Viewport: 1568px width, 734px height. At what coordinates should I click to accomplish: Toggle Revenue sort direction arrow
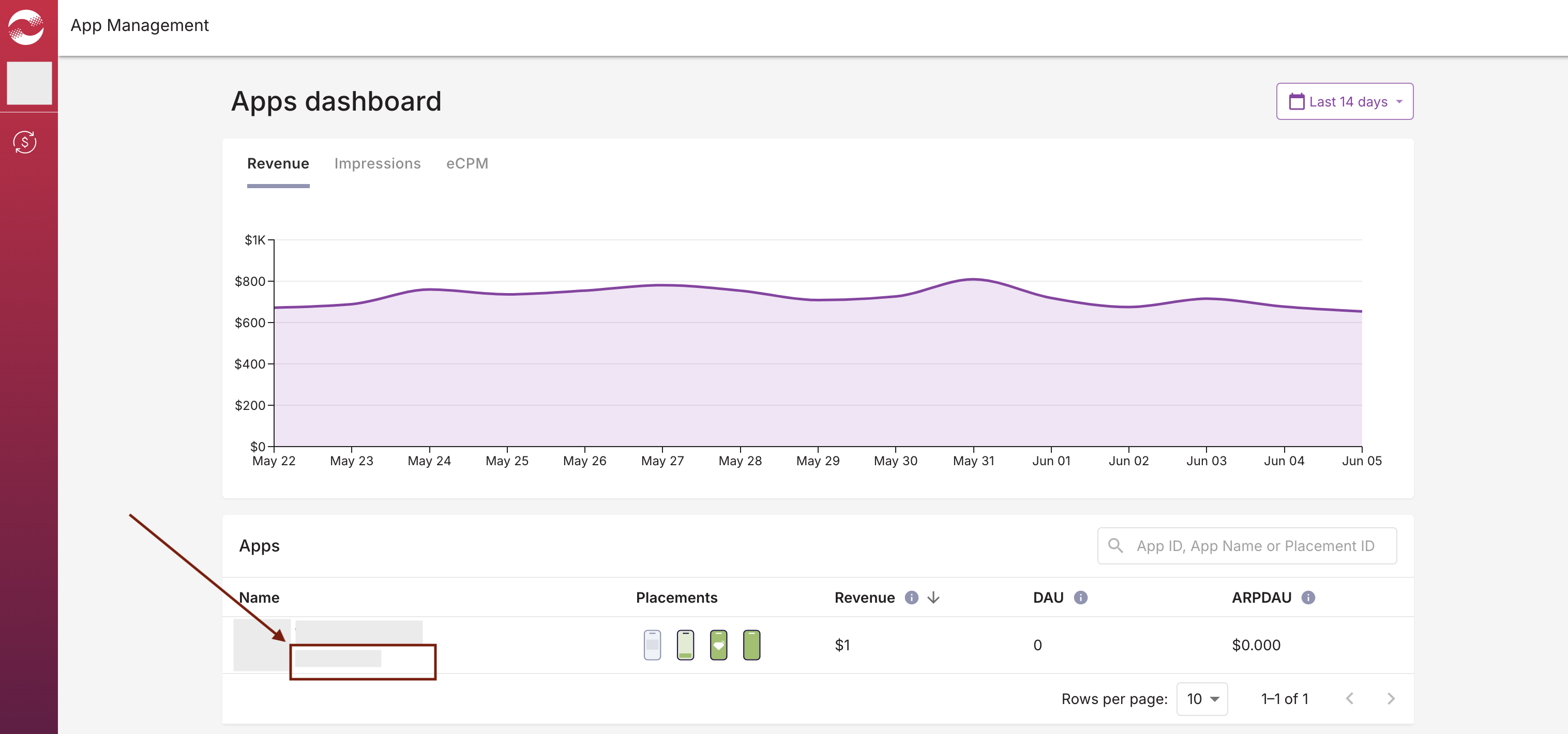tap(933, 598)
